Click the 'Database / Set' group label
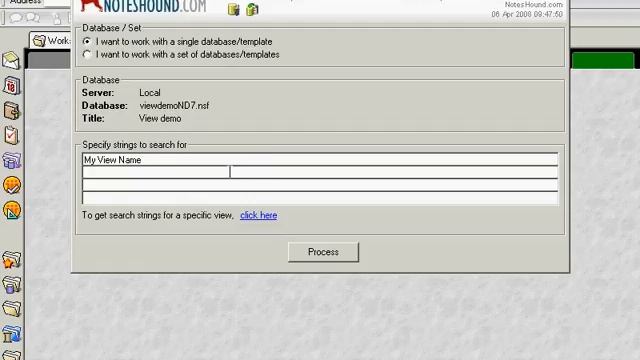The image size is (640, 360). [x=111, y=28]
